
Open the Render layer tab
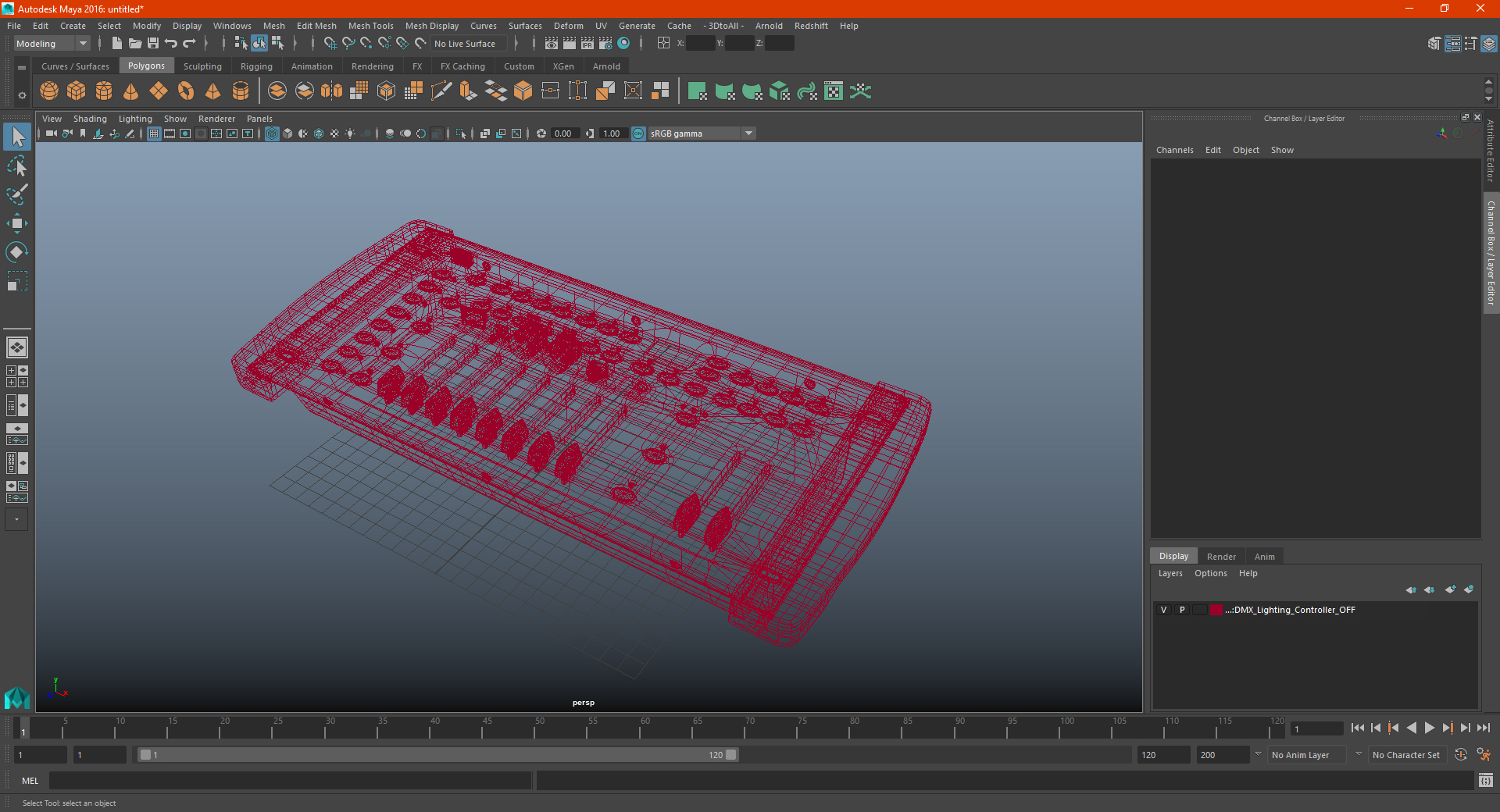click(x=1221, y=557)
